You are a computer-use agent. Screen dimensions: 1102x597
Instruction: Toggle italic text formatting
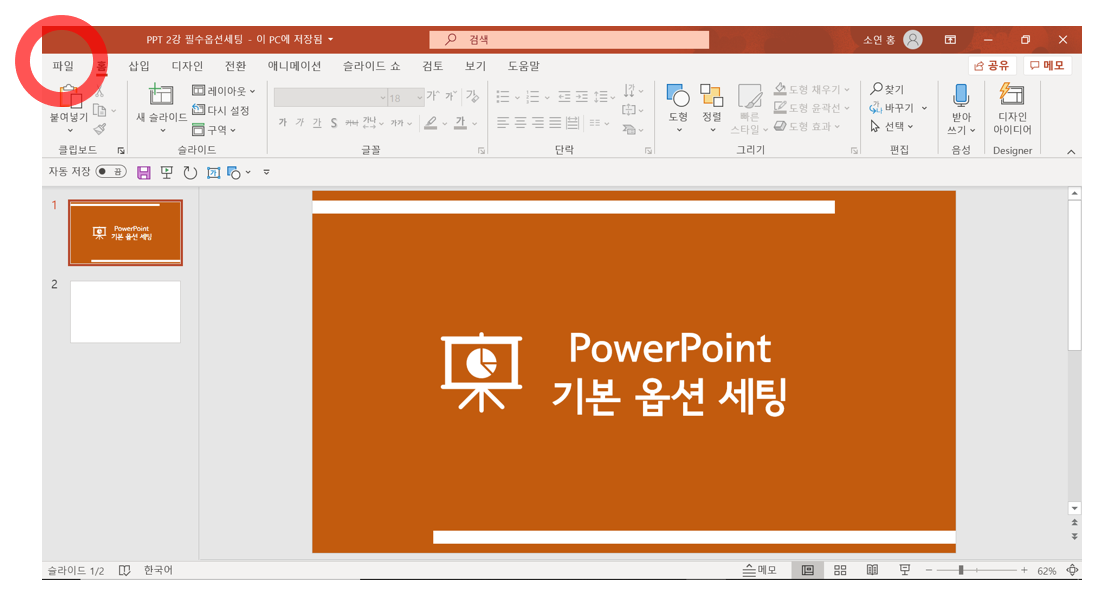pos(299,122)
